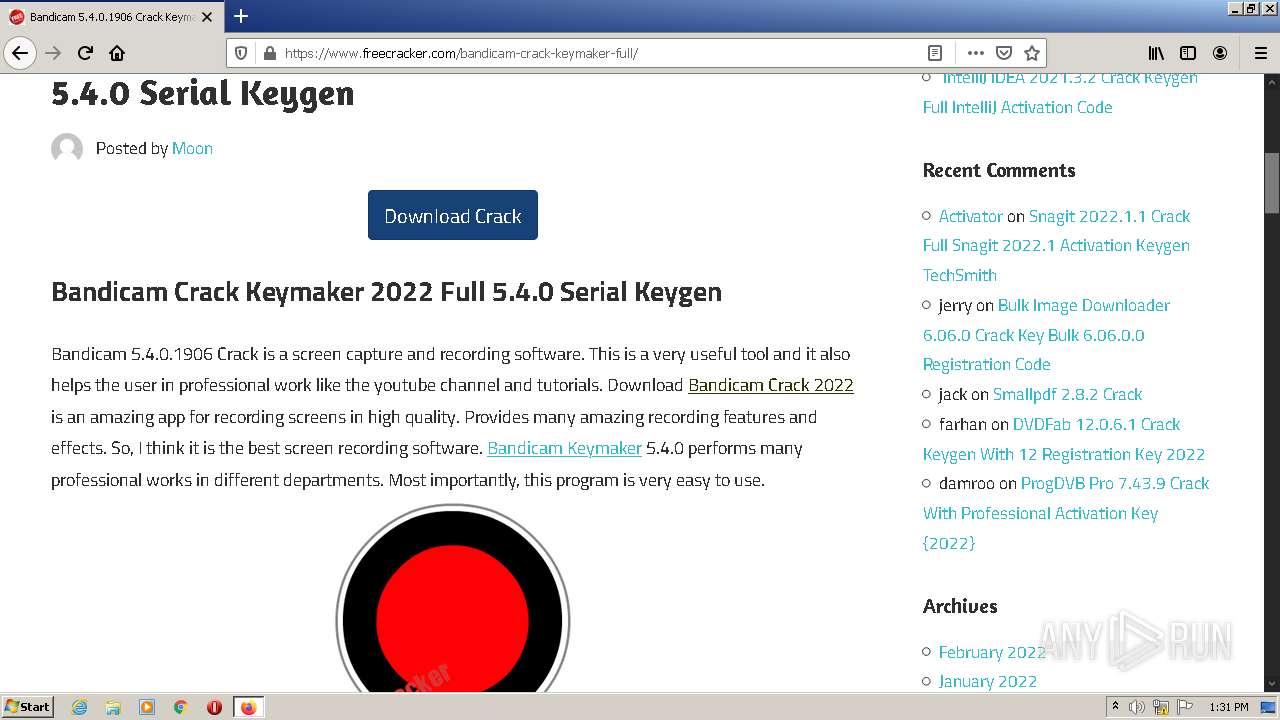This screenshot has height=720, width=1280.
Task: Show hidden system tray icons
Action: tap(1115, 707)
